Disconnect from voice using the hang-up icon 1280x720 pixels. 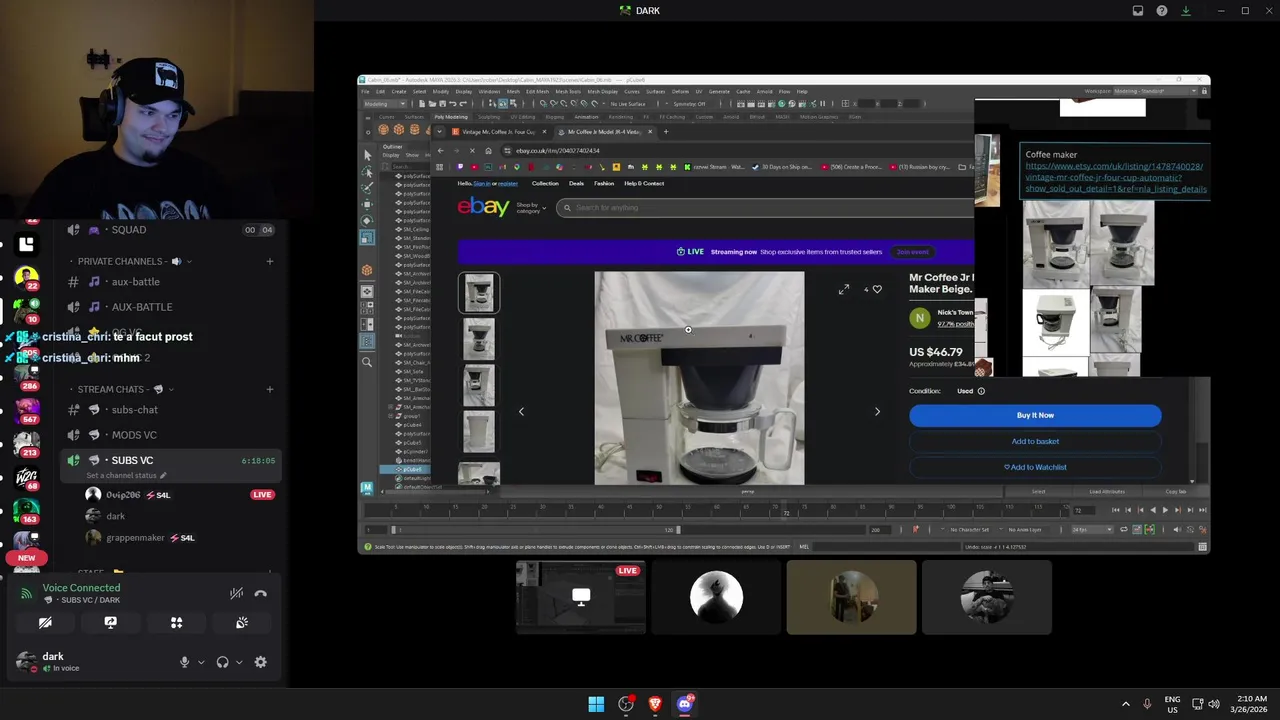[261, 594]
